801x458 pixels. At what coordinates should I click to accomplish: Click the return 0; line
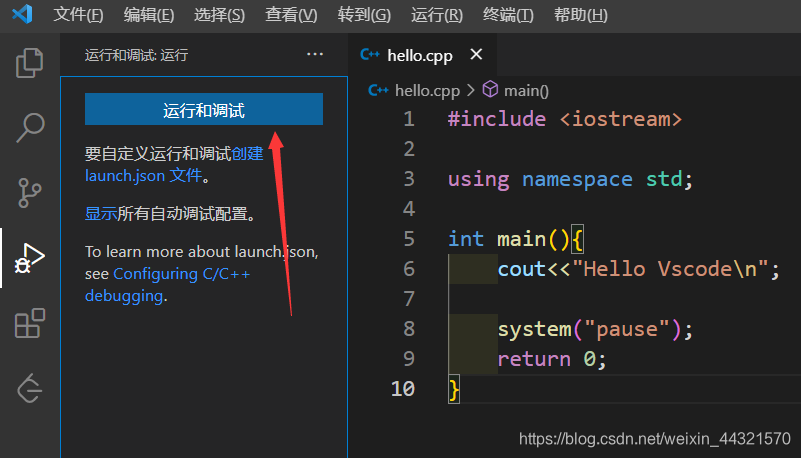pyautogui.click(x=552, y=359)
